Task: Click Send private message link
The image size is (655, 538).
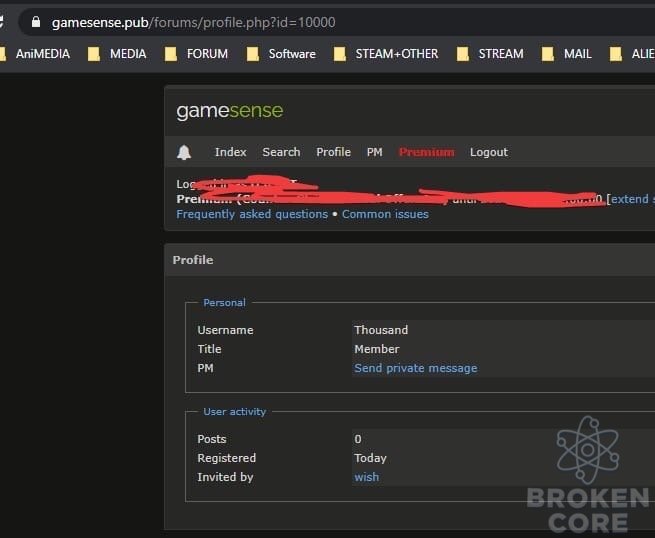Action: pos(416,368)
